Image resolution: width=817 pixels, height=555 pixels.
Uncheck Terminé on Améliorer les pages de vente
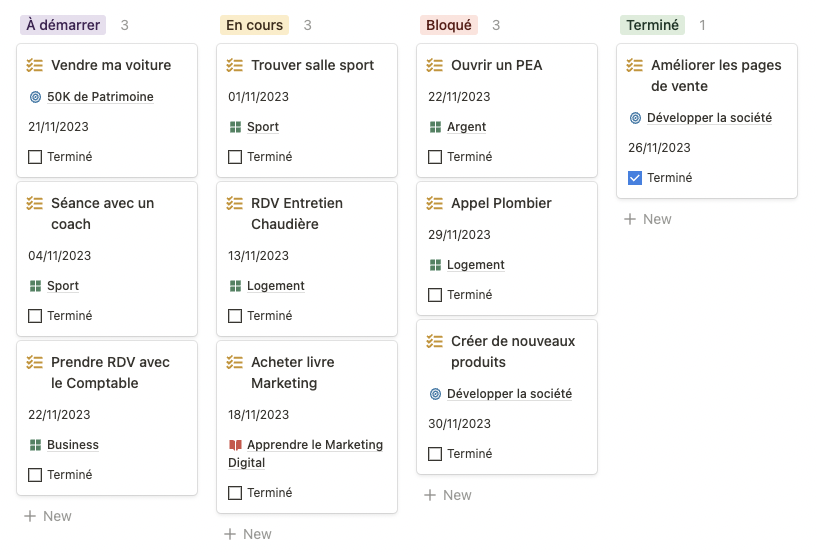tap(635, 178)
